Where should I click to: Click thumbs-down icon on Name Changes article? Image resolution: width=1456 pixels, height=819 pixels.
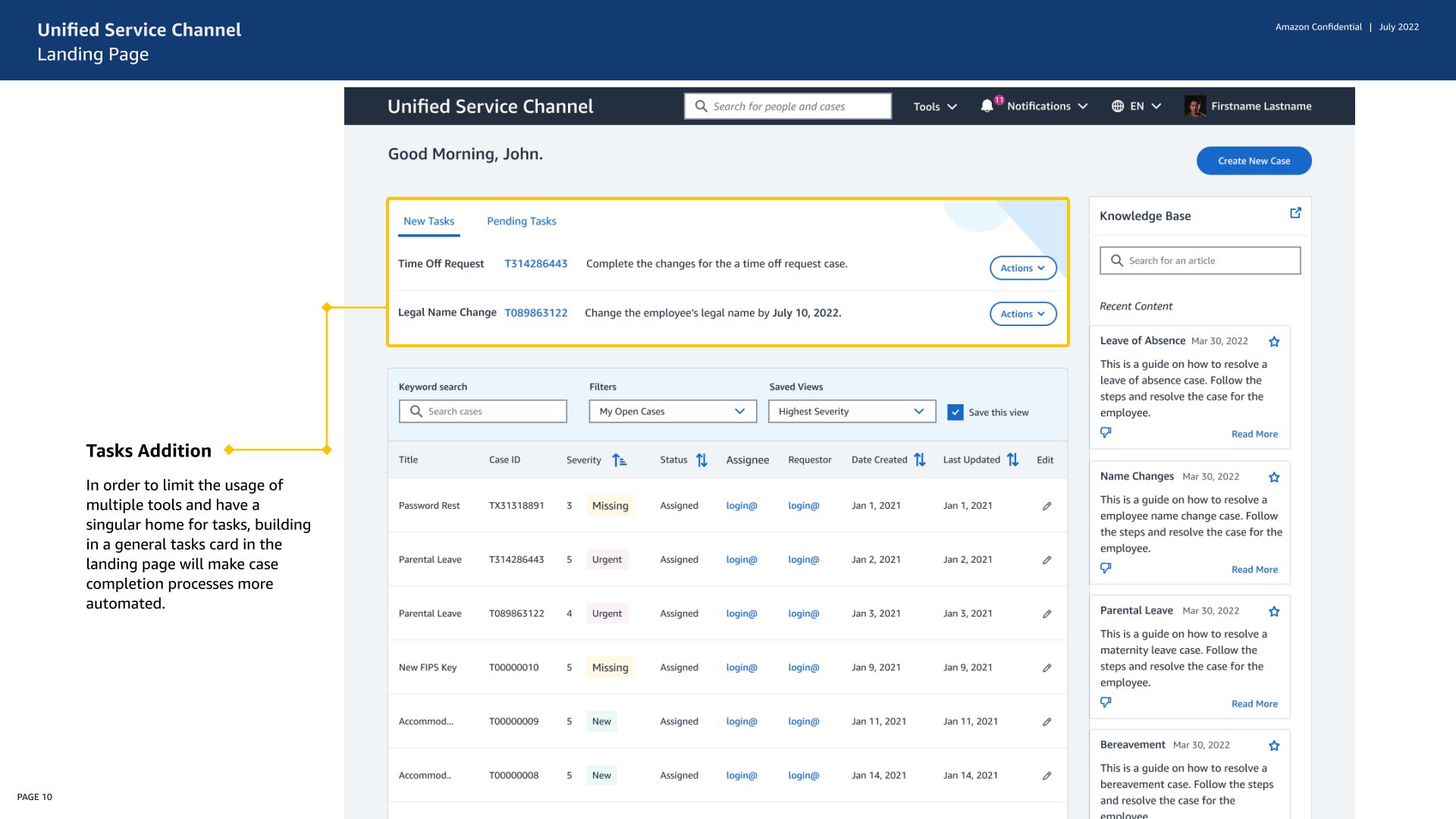(x=1106, y=568)
